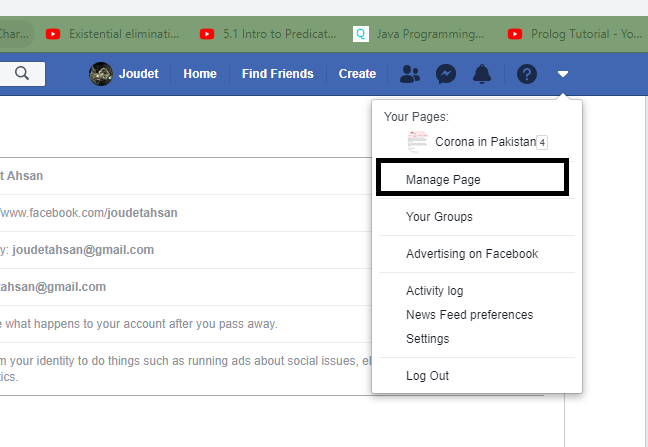Open Activity log
The height and width of the screenshot is (447, 648).
(x=435, y=291)
